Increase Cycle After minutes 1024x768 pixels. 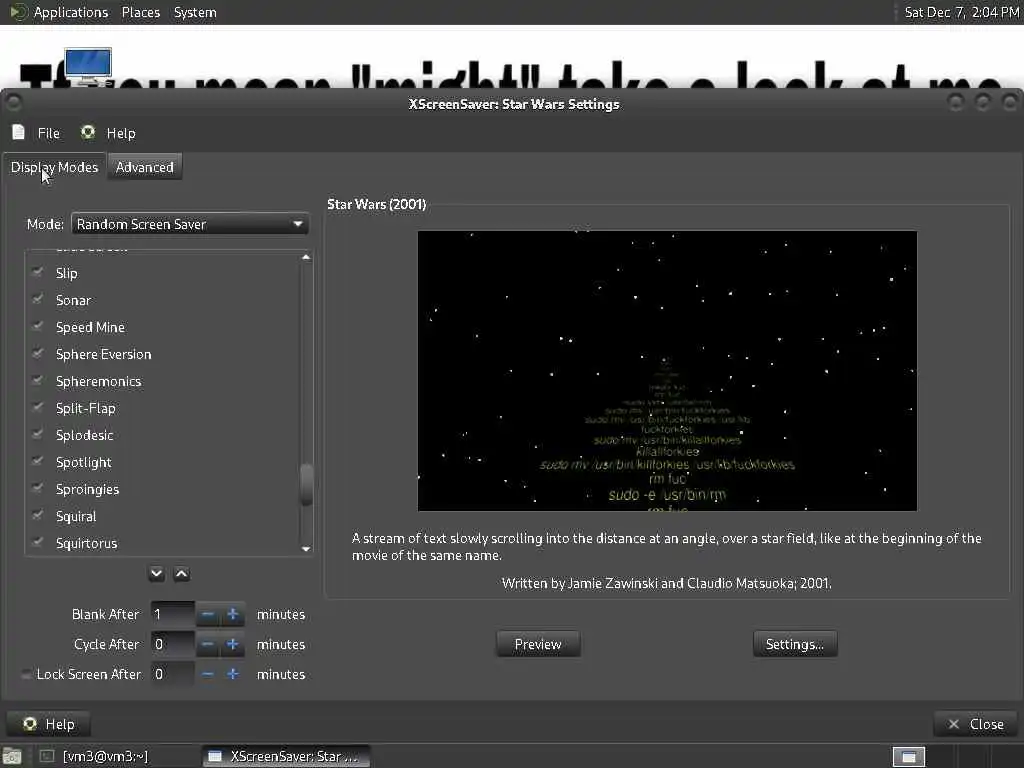point(232,645)
